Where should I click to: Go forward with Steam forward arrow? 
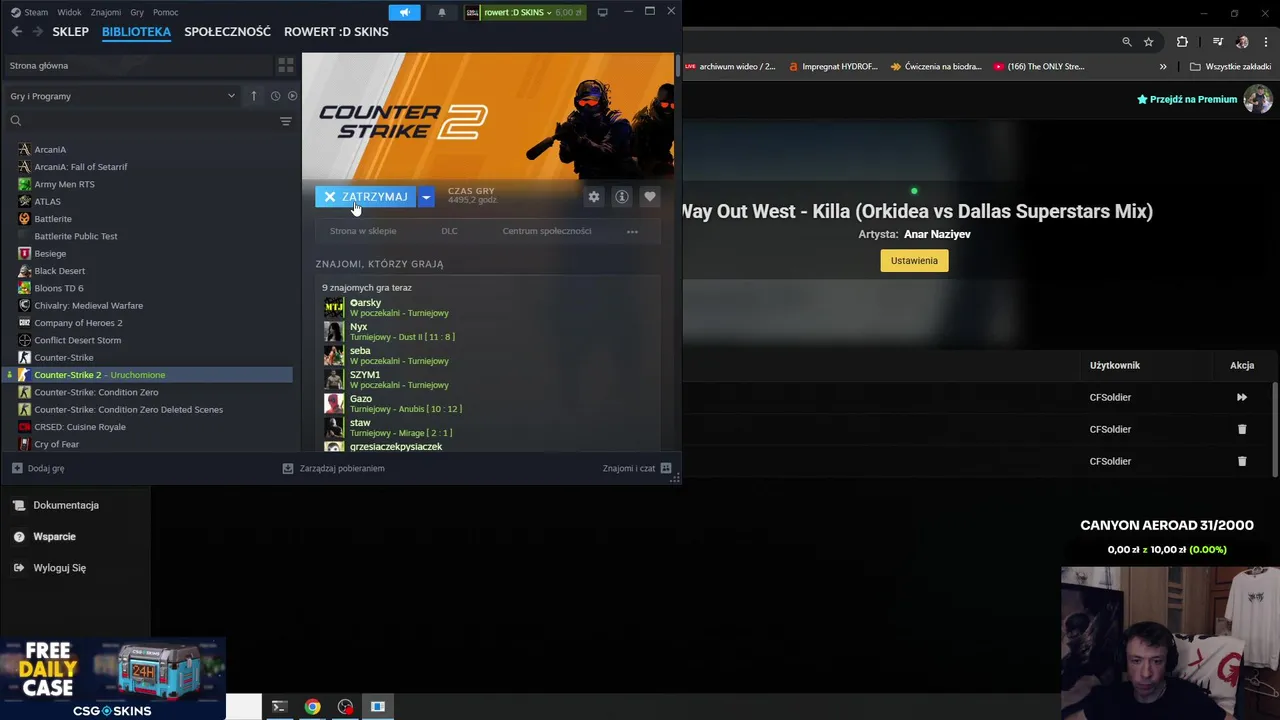[37, 32]
